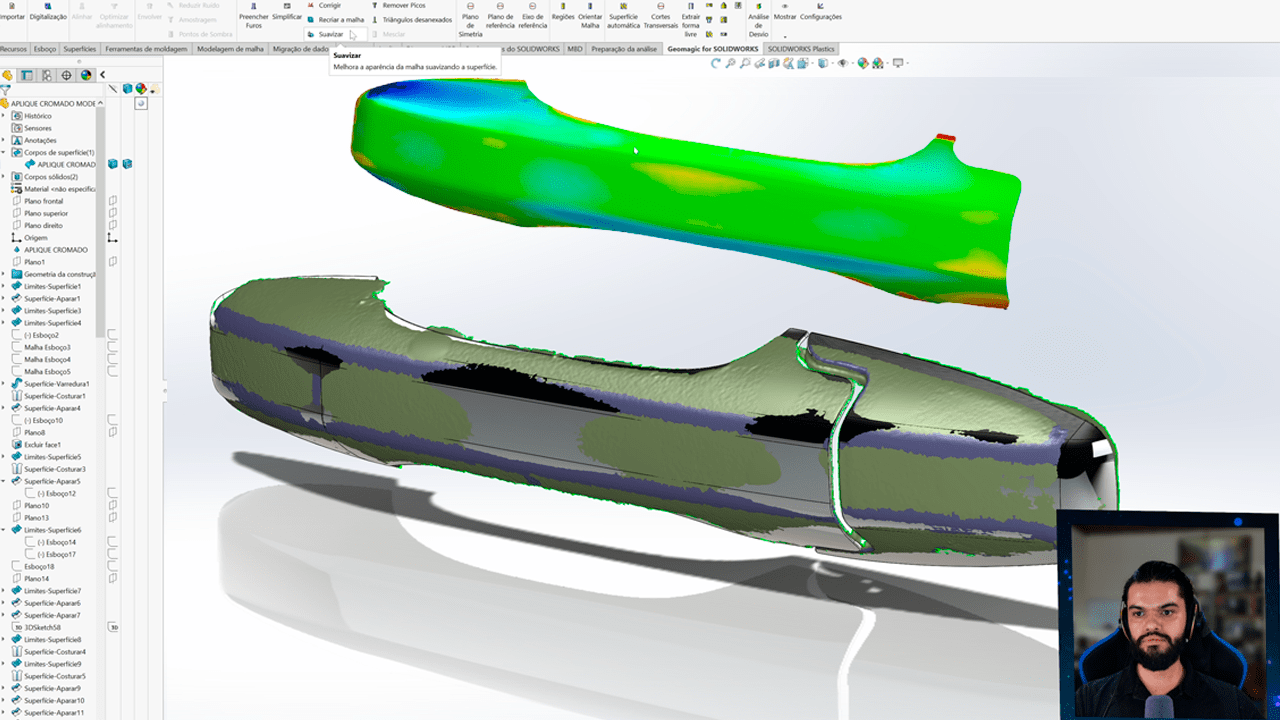The height and width of the screenshot is (720, 1280).
Task: Open the Modelagem de malha tab
Action: click(x=230, y=48)
